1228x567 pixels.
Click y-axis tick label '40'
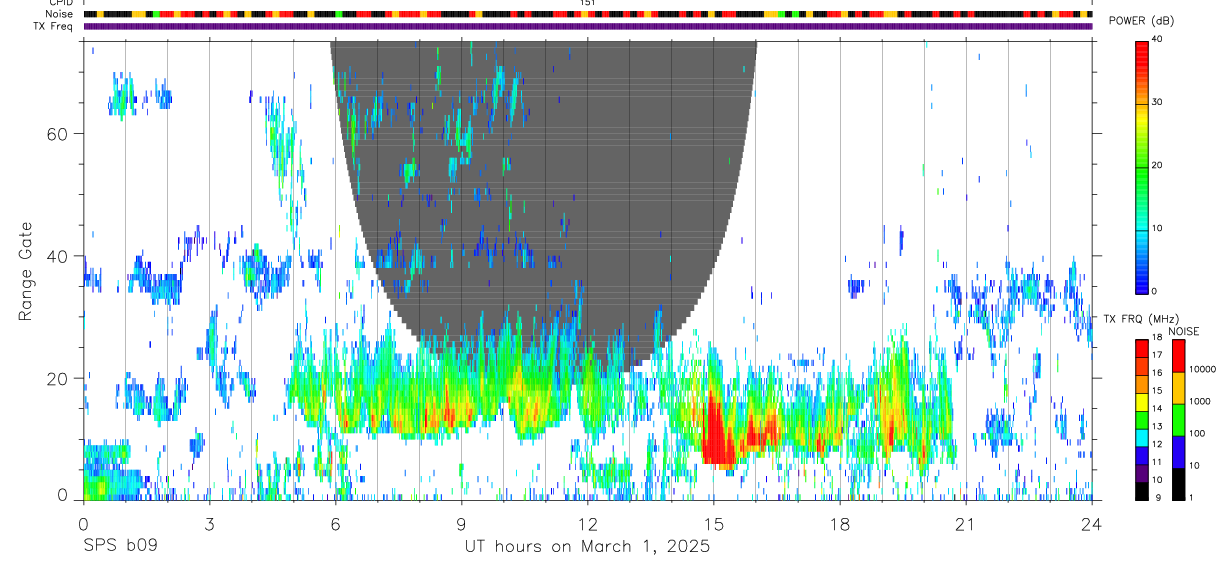tap(60, 256)
